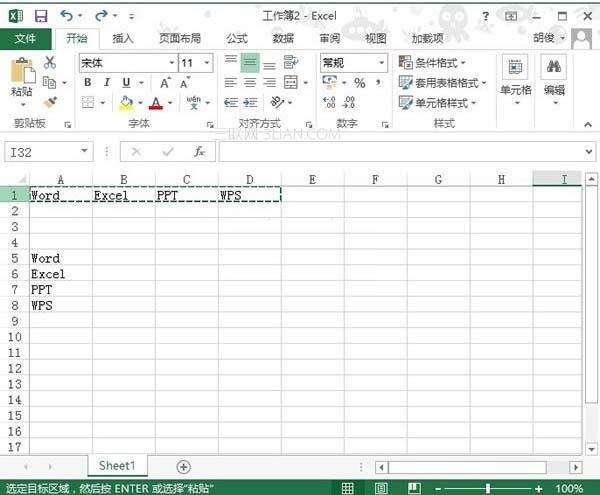
Task: Click the zoom slider handle
Action: click(x=488, y=488)
